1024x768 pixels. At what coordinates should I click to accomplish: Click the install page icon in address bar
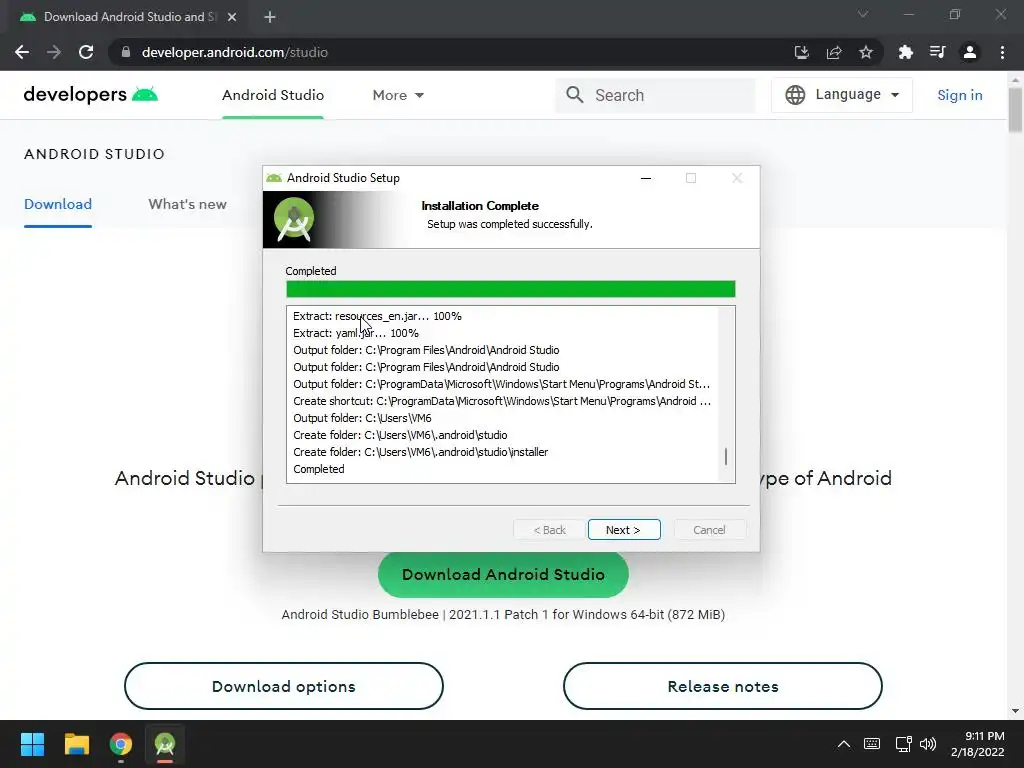point(801,52)
